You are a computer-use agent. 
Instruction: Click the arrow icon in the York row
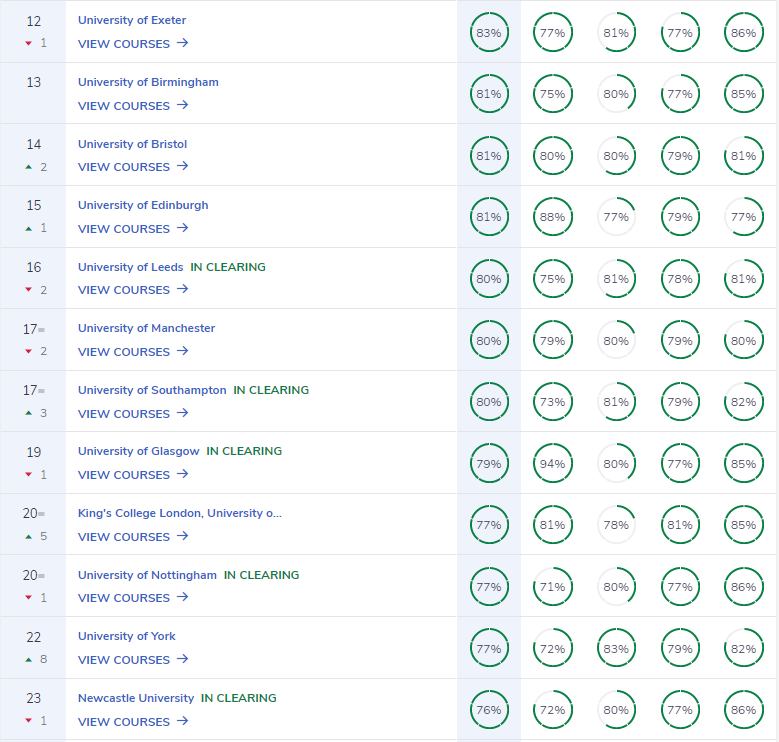coord(183,659)
